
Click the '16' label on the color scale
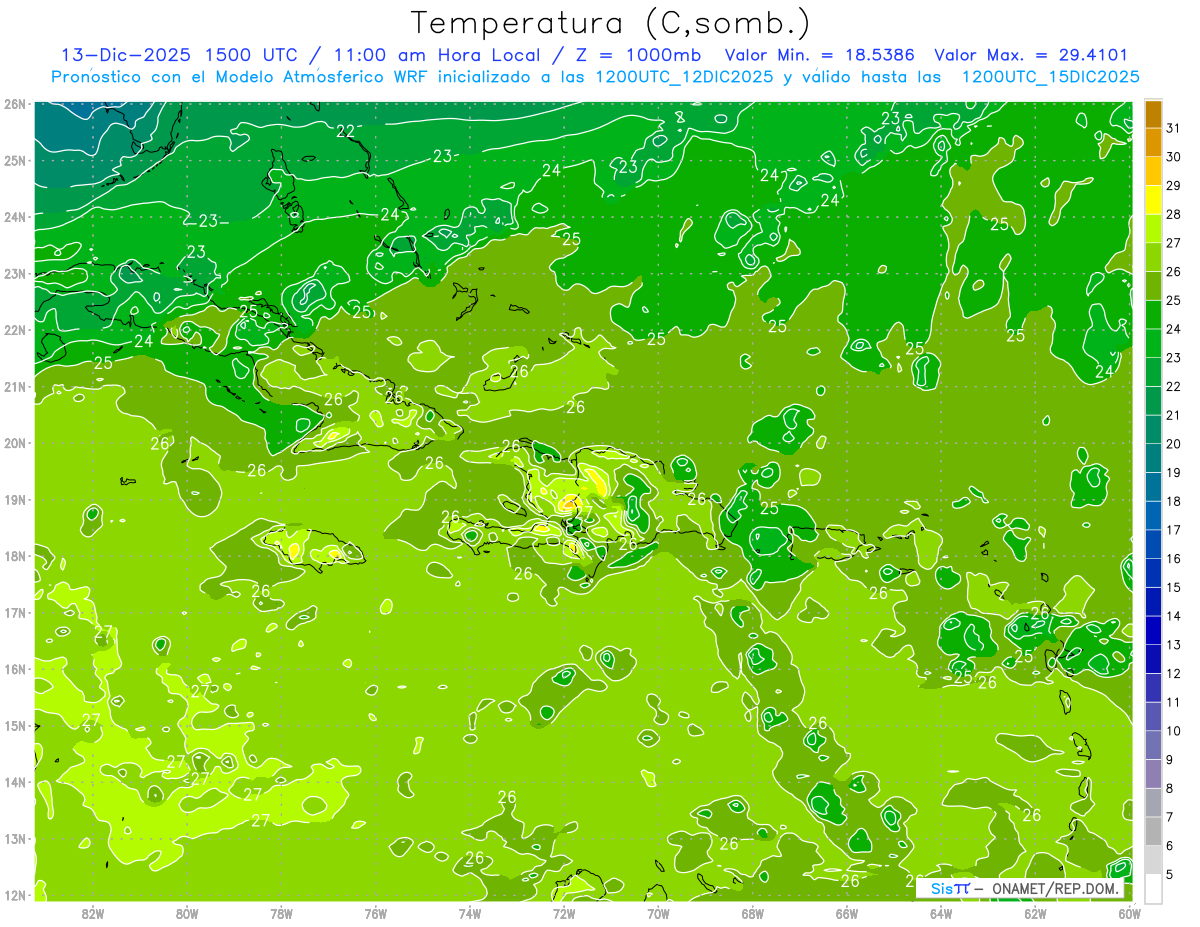[x=1173, y=559]
